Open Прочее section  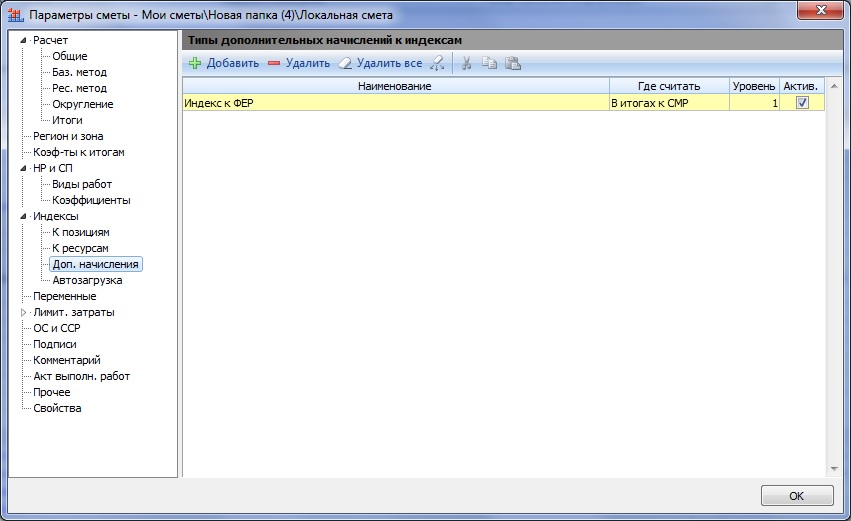coord(52,392)
